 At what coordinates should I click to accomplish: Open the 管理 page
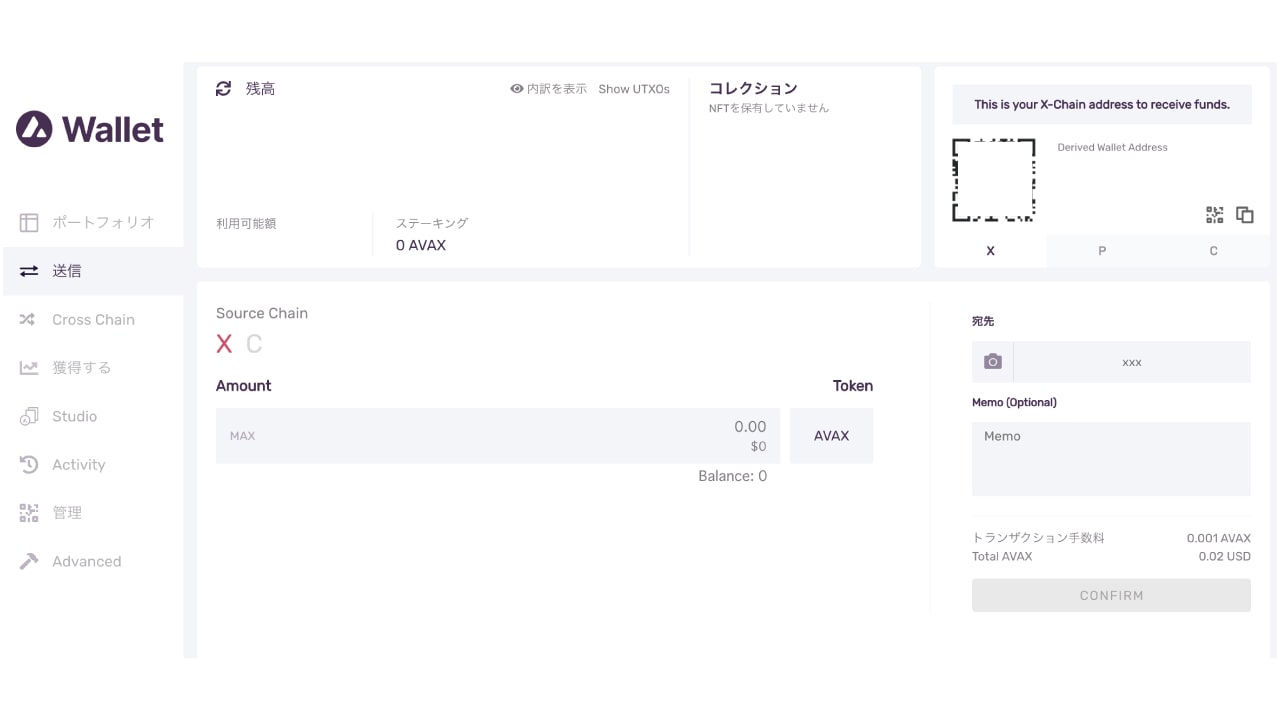(x=93, y=513)
